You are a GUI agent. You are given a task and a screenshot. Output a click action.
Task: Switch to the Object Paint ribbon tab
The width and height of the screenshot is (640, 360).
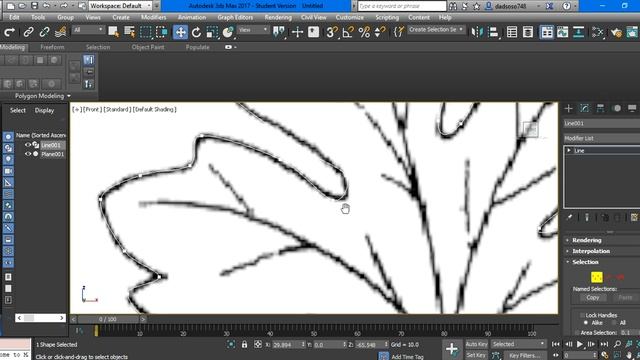tap(148, 47)
